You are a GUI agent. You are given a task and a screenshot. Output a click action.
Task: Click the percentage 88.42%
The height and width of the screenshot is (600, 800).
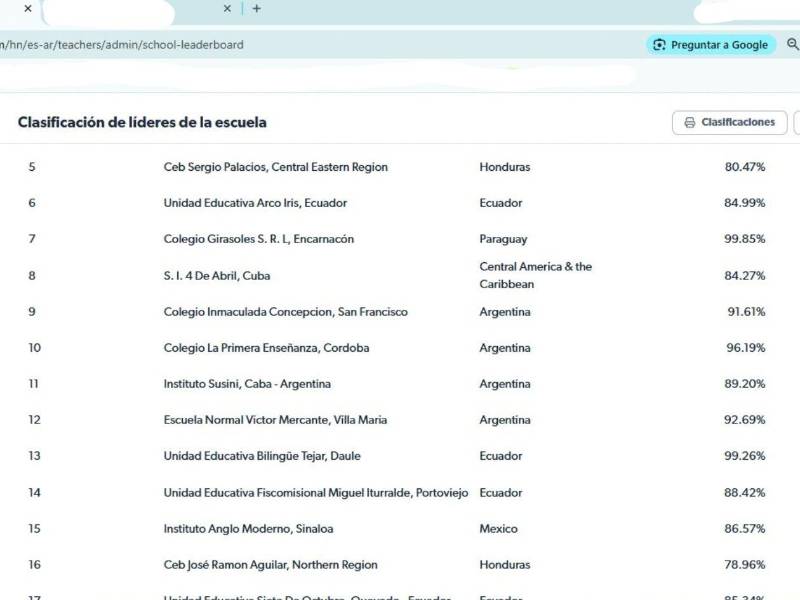[745, 493]
